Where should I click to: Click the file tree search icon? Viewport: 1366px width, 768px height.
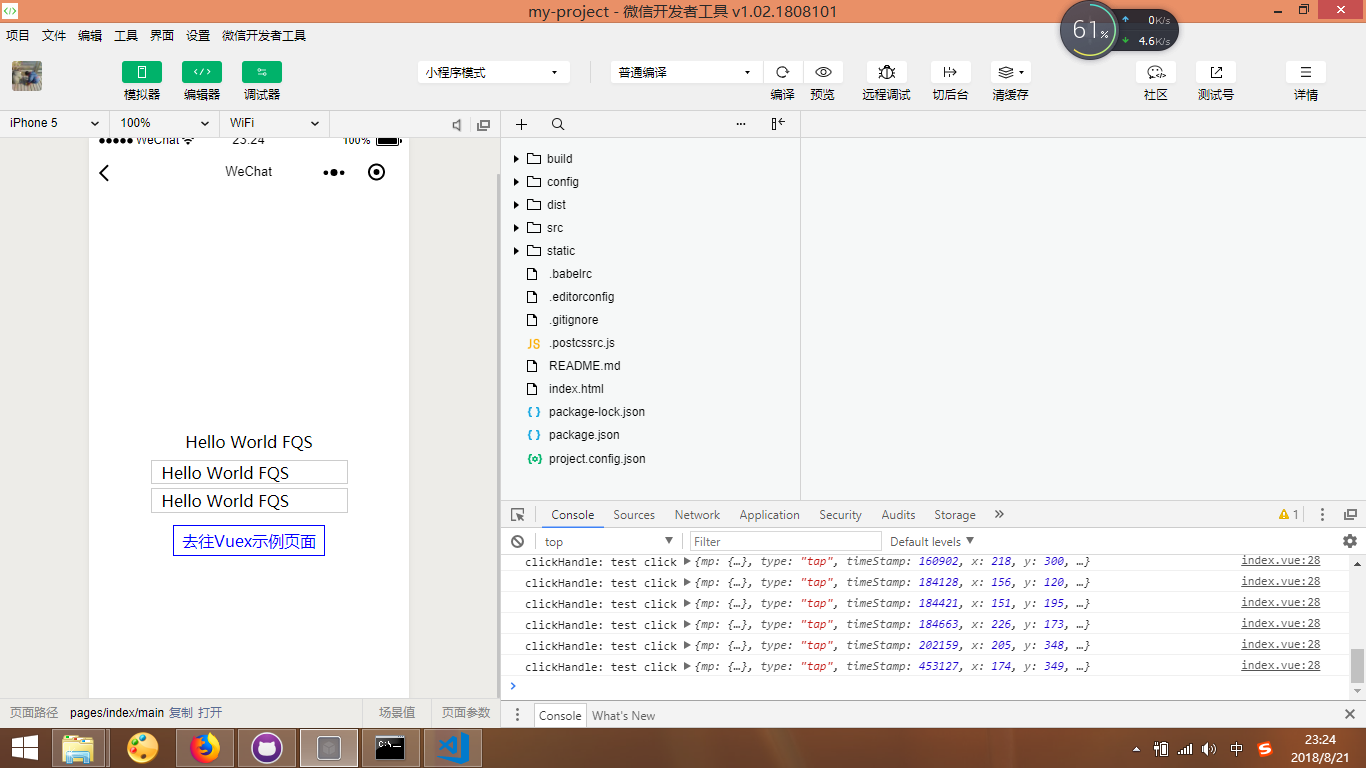[x=558, y=124]
